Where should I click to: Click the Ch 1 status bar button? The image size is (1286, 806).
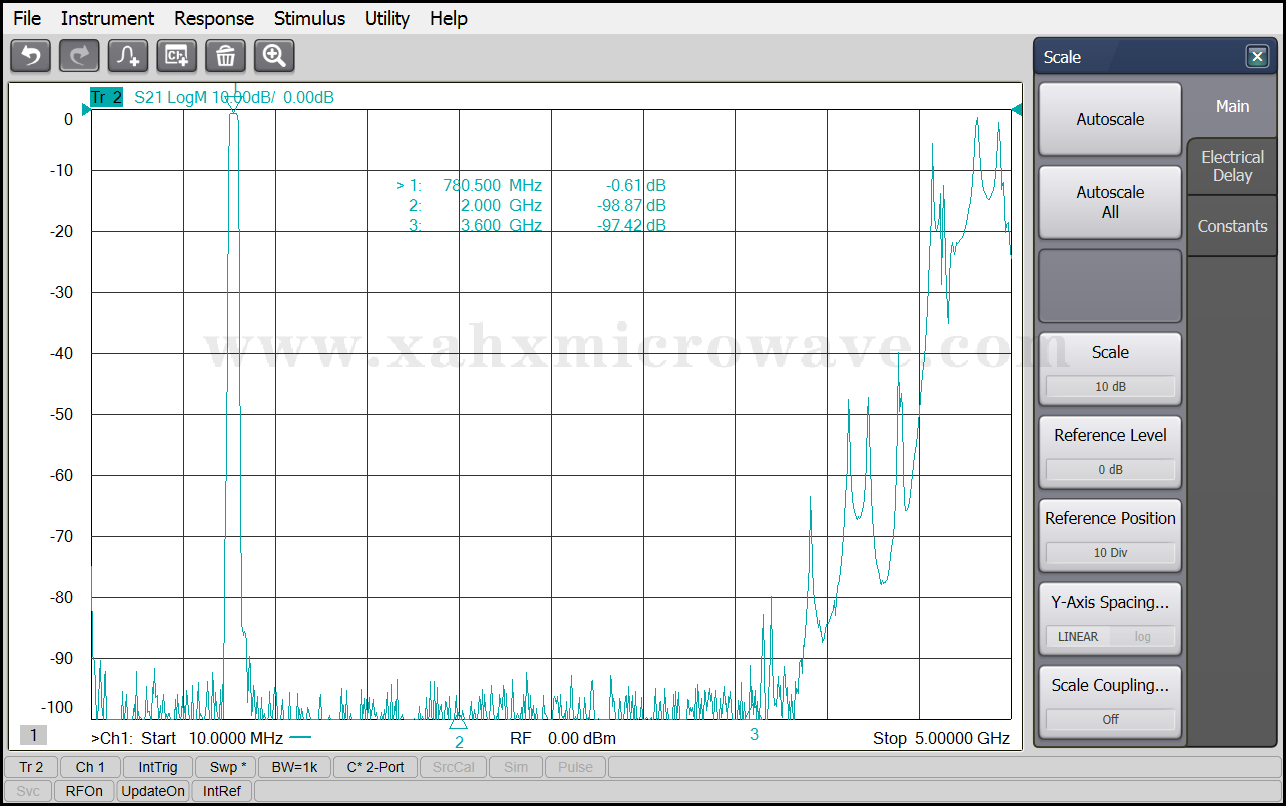(x=90, y=767)
